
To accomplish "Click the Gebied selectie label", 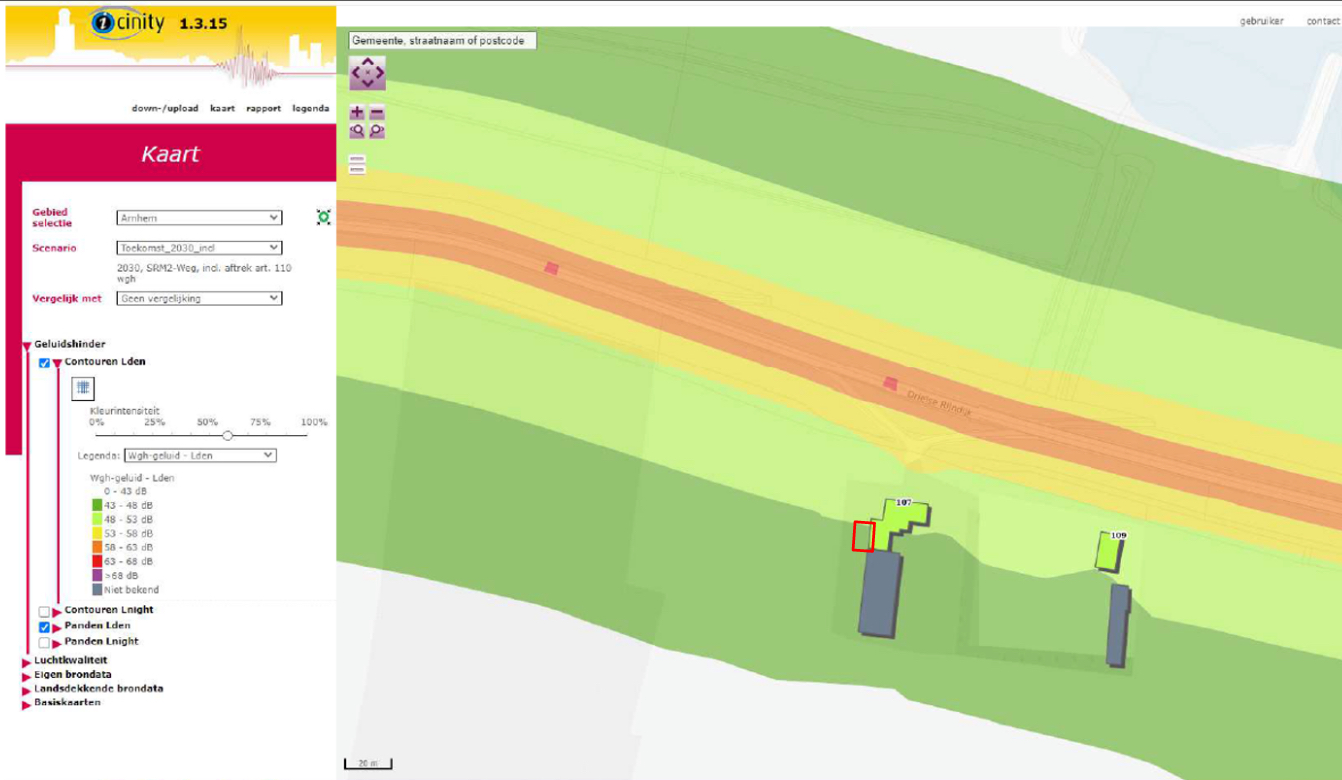I will coord(51,217).
